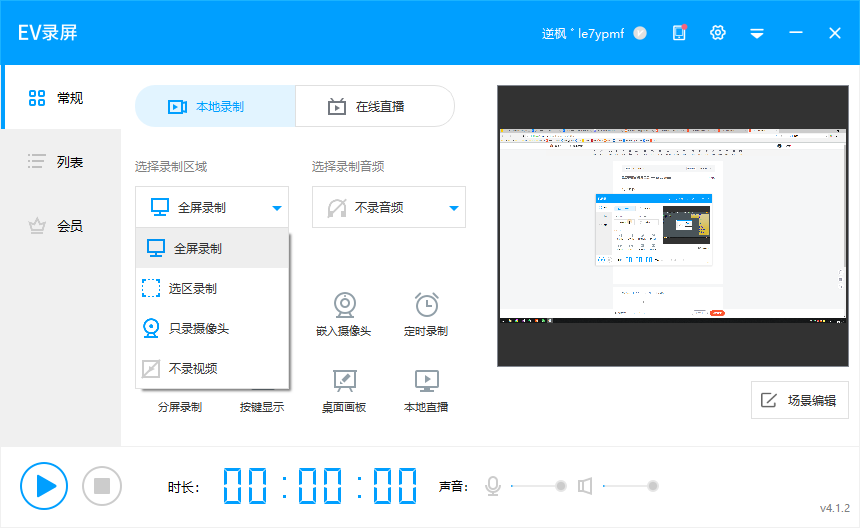Click the verified badge beside username
The image size is (860, 528).
[x=640, y=33]
